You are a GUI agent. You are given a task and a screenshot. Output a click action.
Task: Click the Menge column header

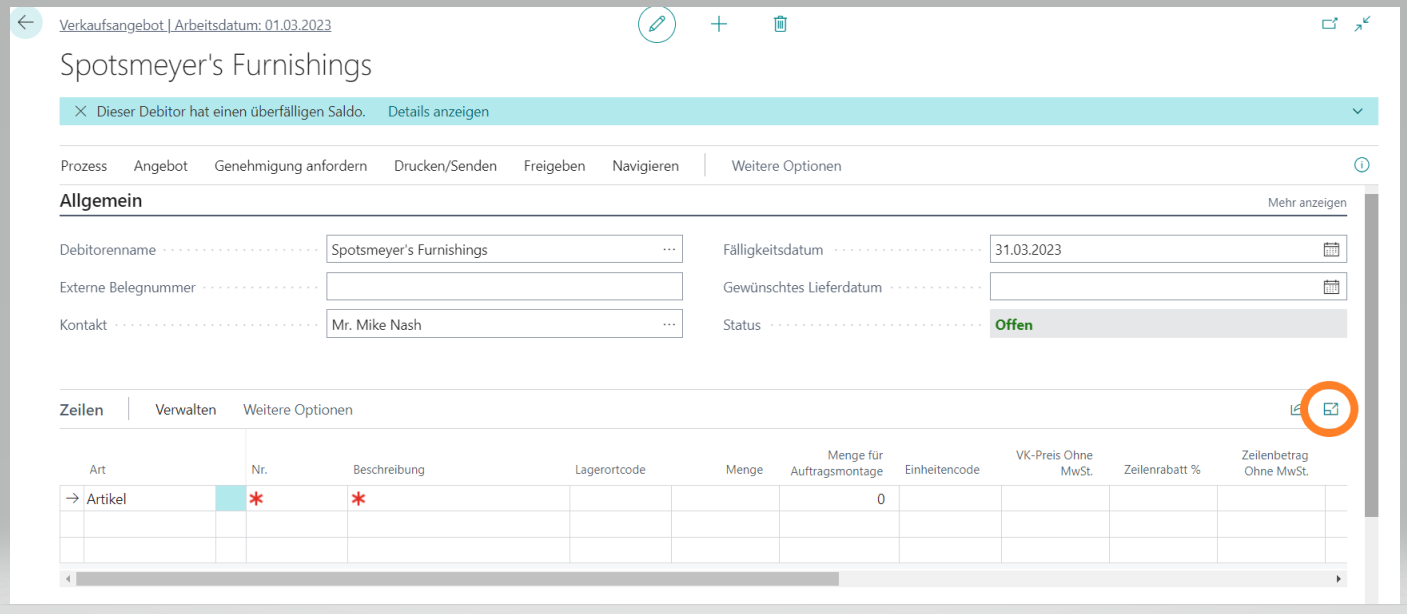[744, 470]
